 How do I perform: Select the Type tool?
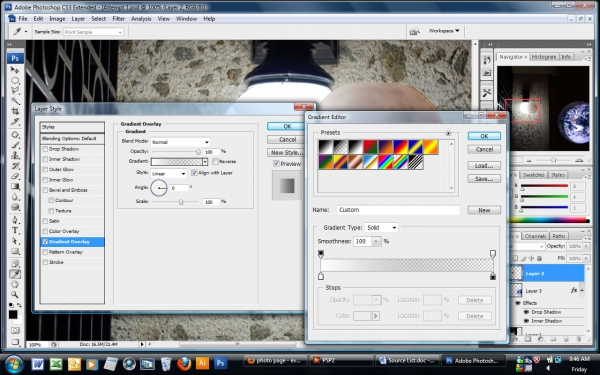(x=15, y=230)
